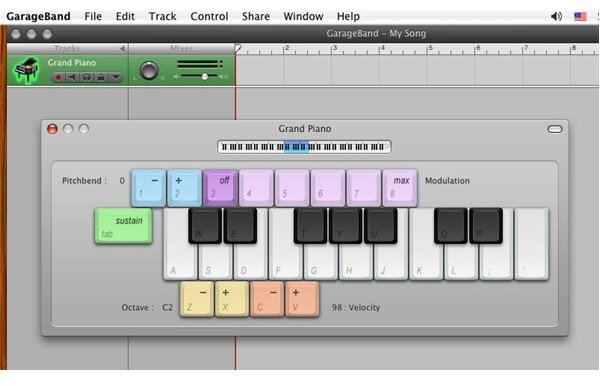Set modulation level with key 7
This screenshot has height=386, width=600.
tap(364, 187)
